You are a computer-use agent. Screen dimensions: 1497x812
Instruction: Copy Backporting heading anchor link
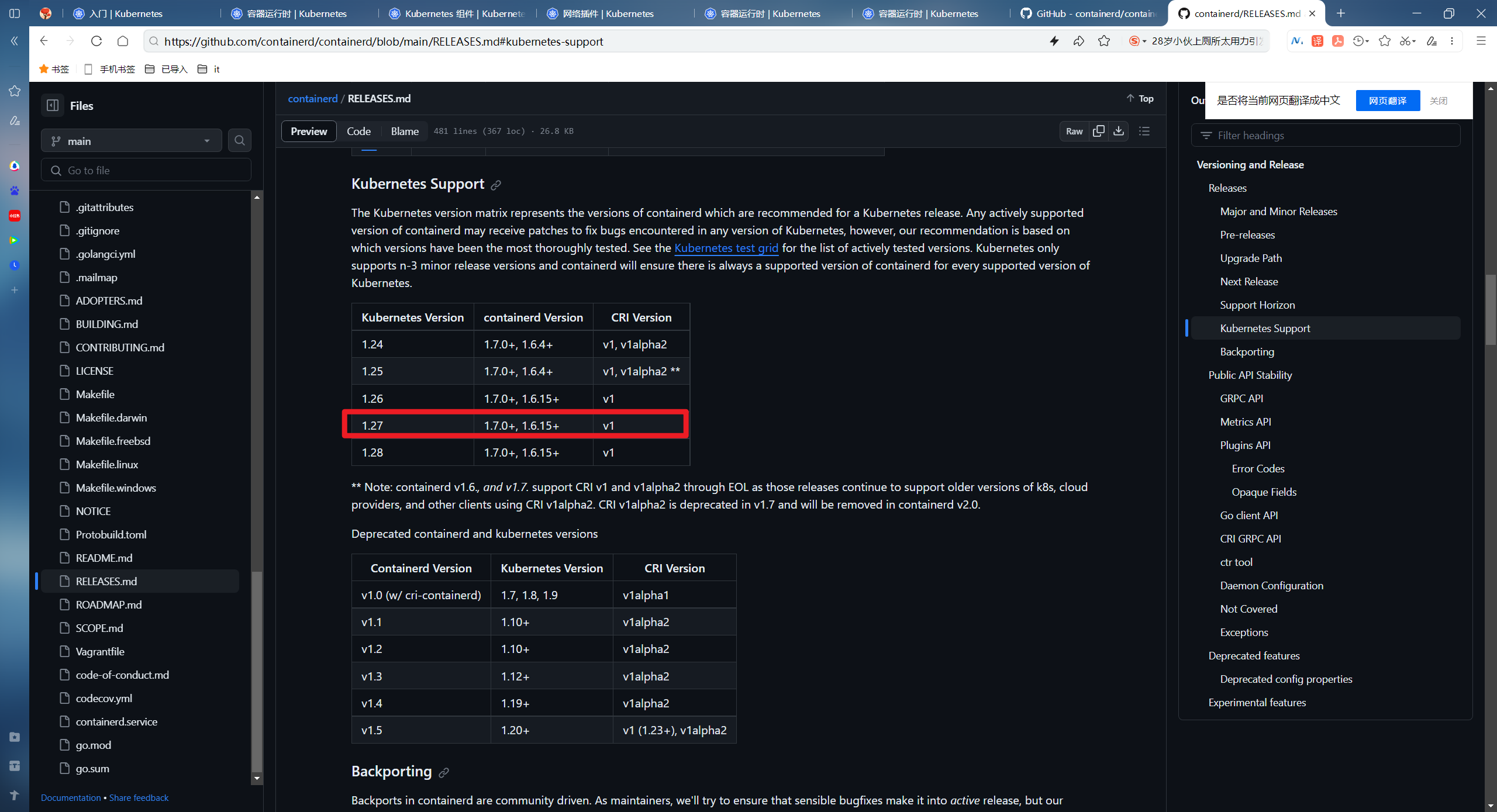tap(444, 773)
